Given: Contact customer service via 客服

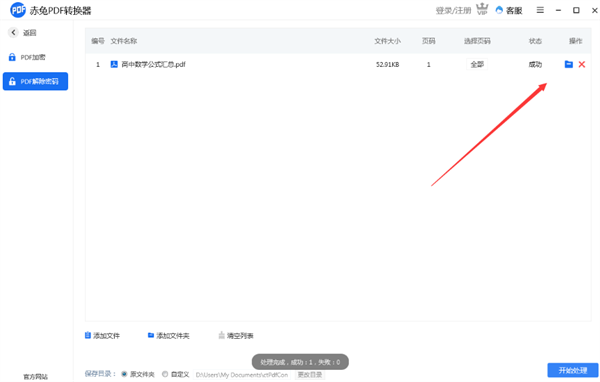Looking at the screenshot, I should click(x=509, y=10).
